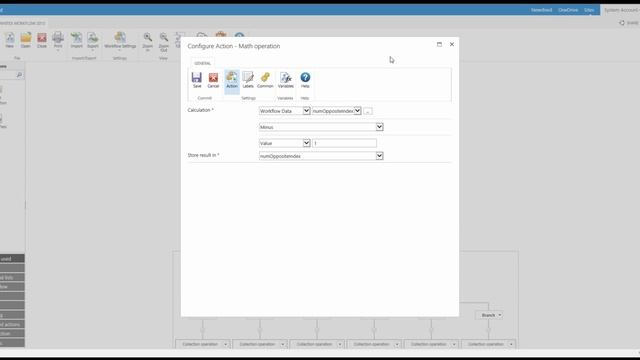Screen dimensions: 640x360
Task: Click the 'Store result in *' label
Action: (x=203, y=155)
